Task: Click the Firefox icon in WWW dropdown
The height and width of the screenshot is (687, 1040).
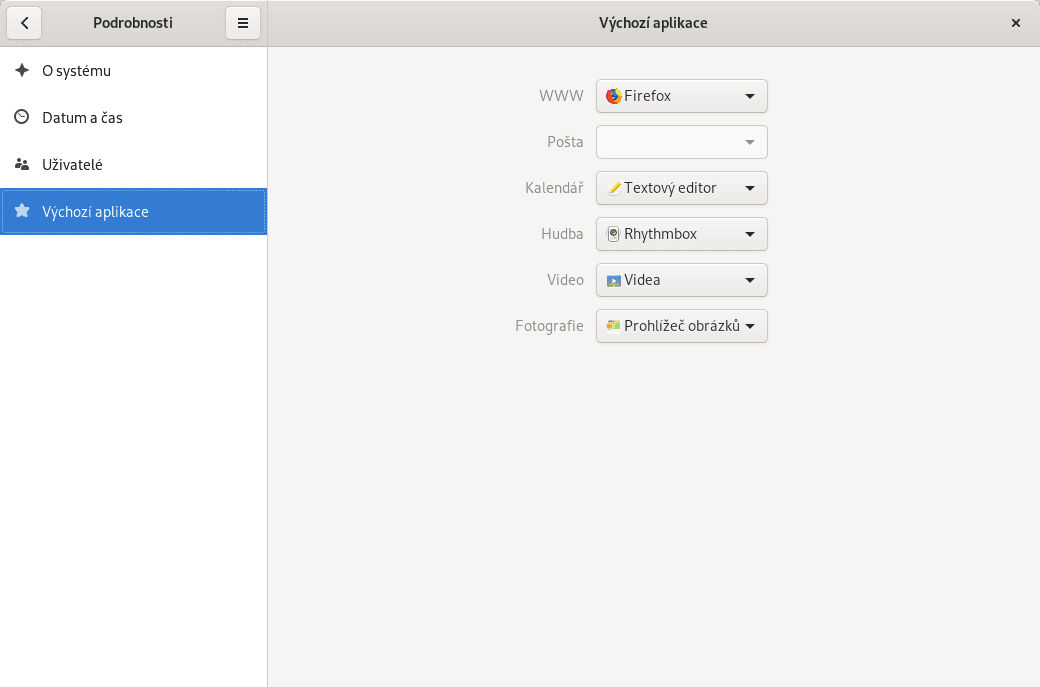Action: point(614,96)
